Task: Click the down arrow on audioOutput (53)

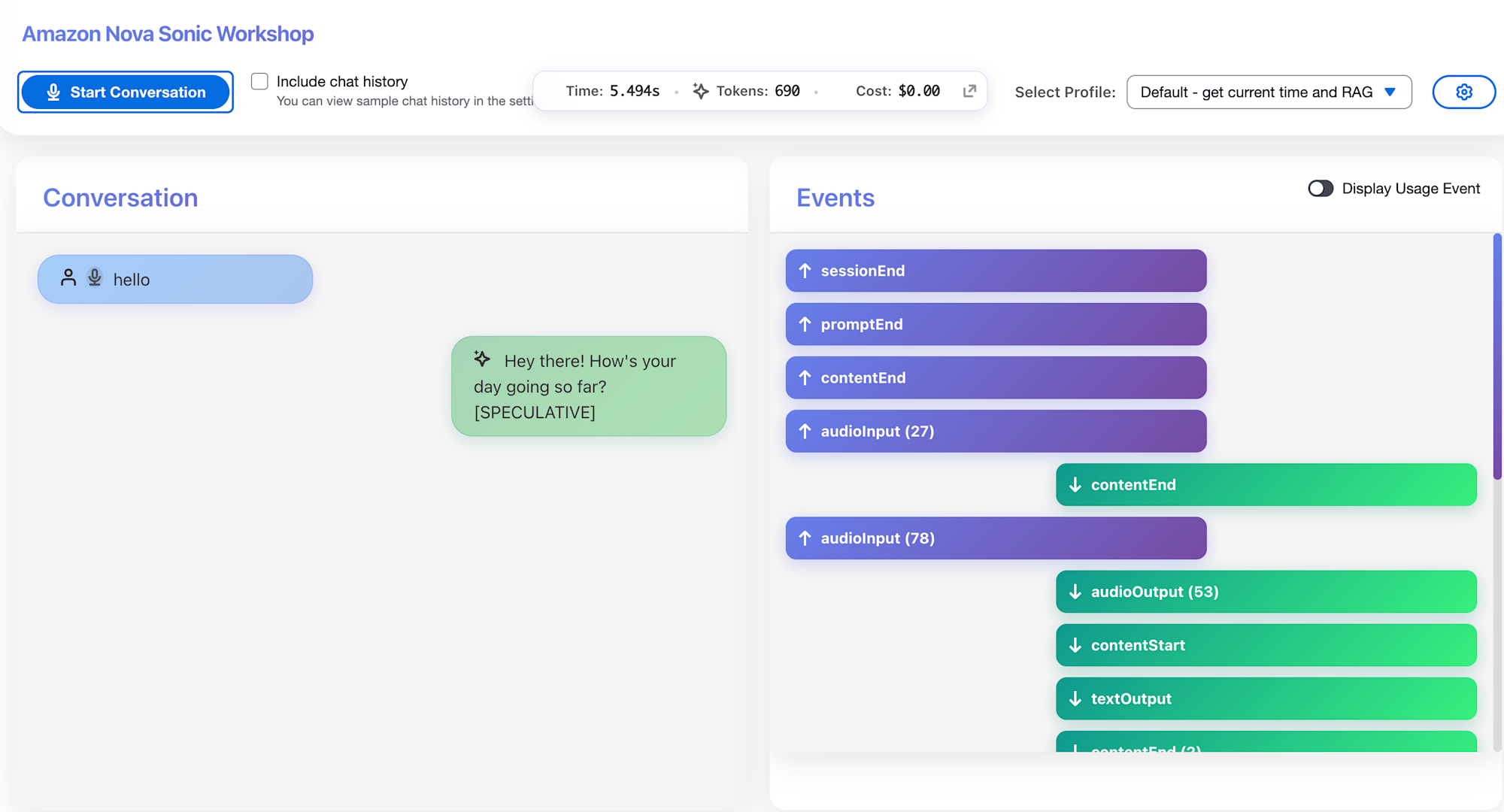Action: pos(1075,592)
